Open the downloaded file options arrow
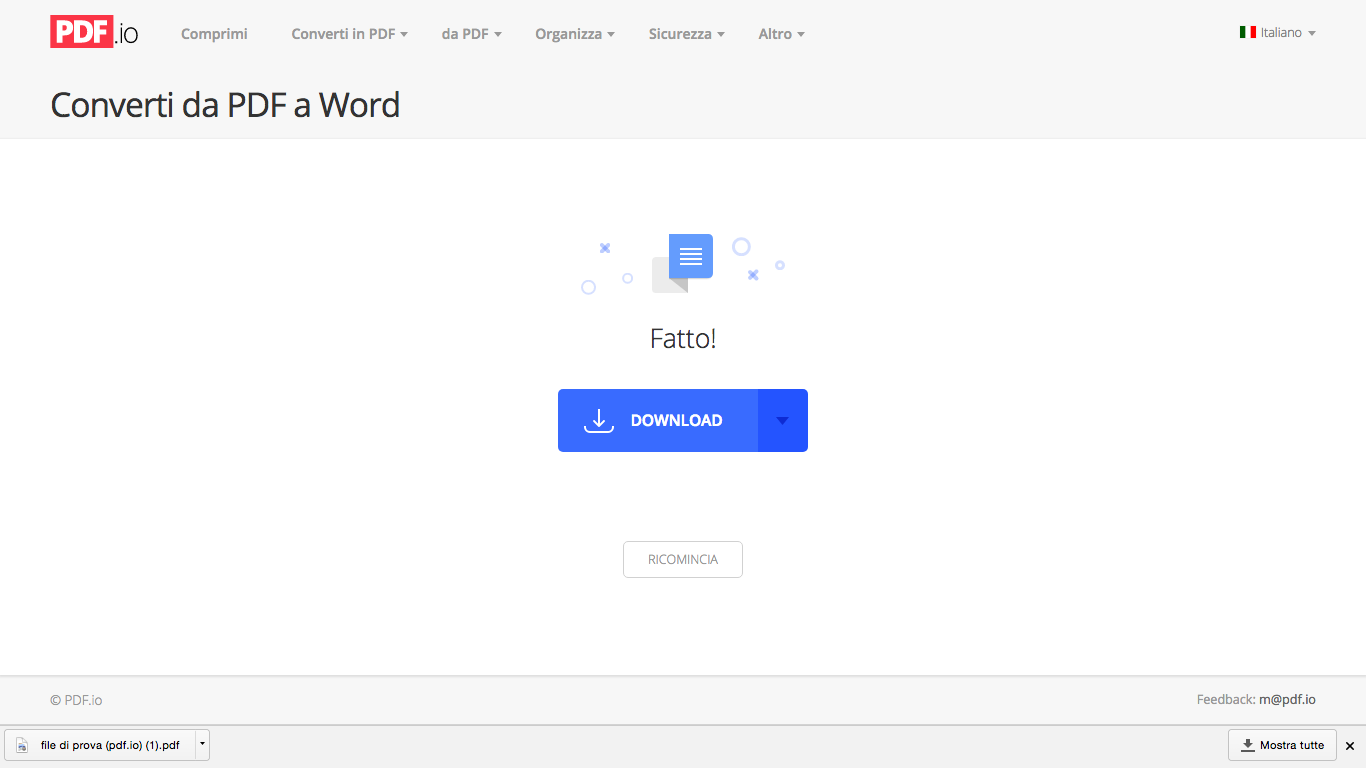This screenshot has height=768, width=1366. 202,745
